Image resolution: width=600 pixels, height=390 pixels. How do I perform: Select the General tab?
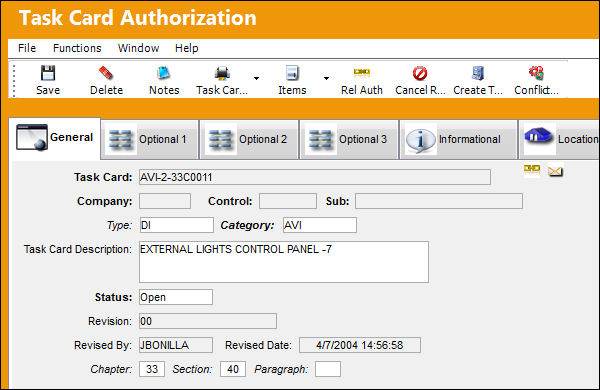(55, 138)
